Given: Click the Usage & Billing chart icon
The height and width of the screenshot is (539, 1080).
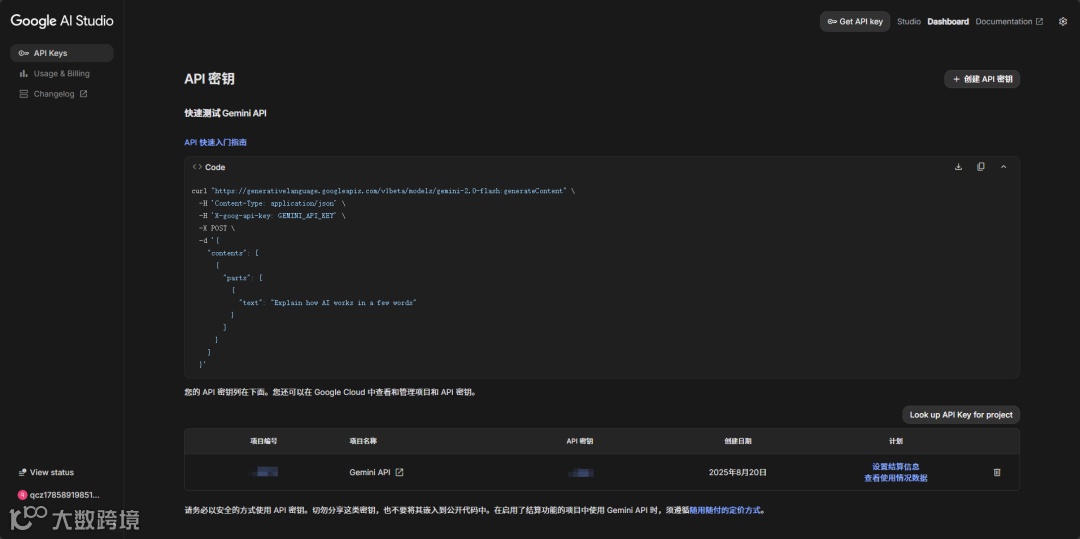Looking at the screenshot, I should click(x=23, y=74).
